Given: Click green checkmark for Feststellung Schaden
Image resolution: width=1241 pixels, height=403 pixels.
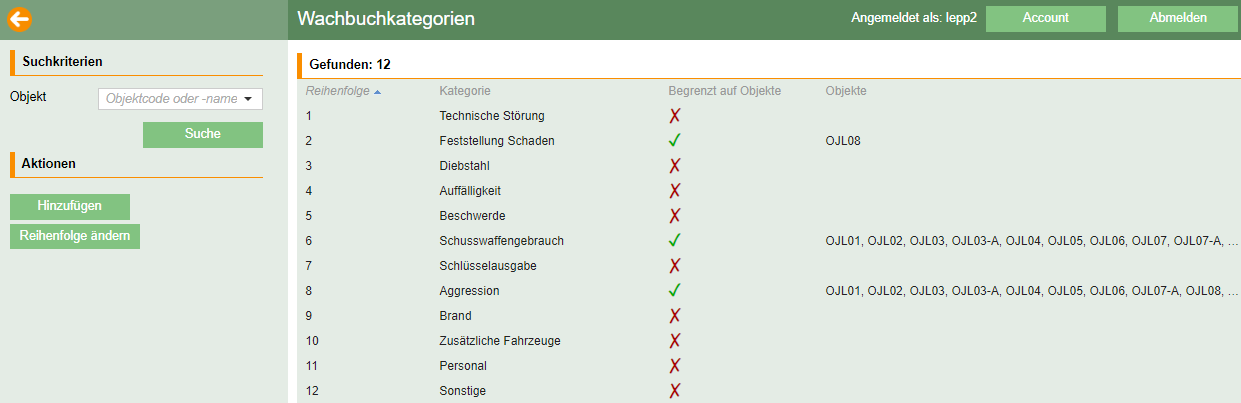Looking at the screenshot, I should (x=675, y=141).
